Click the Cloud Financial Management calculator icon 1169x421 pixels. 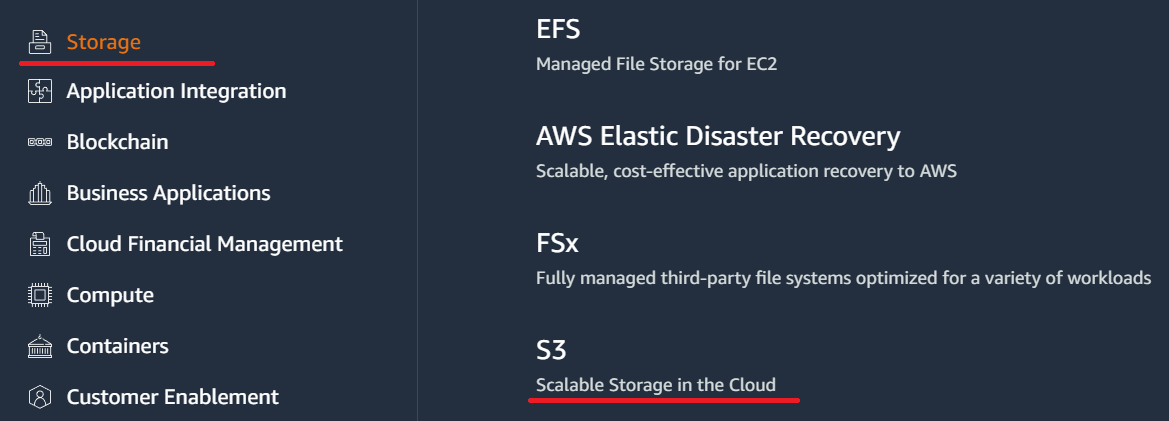(x=40, y=244)
